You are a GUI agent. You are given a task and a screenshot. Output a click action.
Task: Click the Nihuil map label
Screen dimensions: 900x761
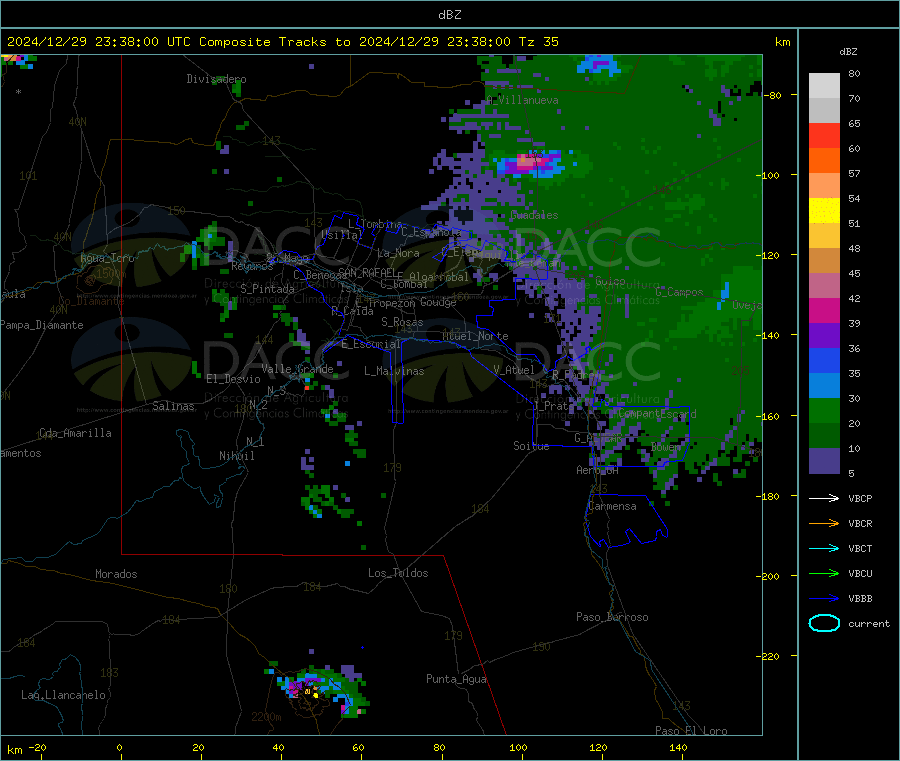[x=237, y=456]
